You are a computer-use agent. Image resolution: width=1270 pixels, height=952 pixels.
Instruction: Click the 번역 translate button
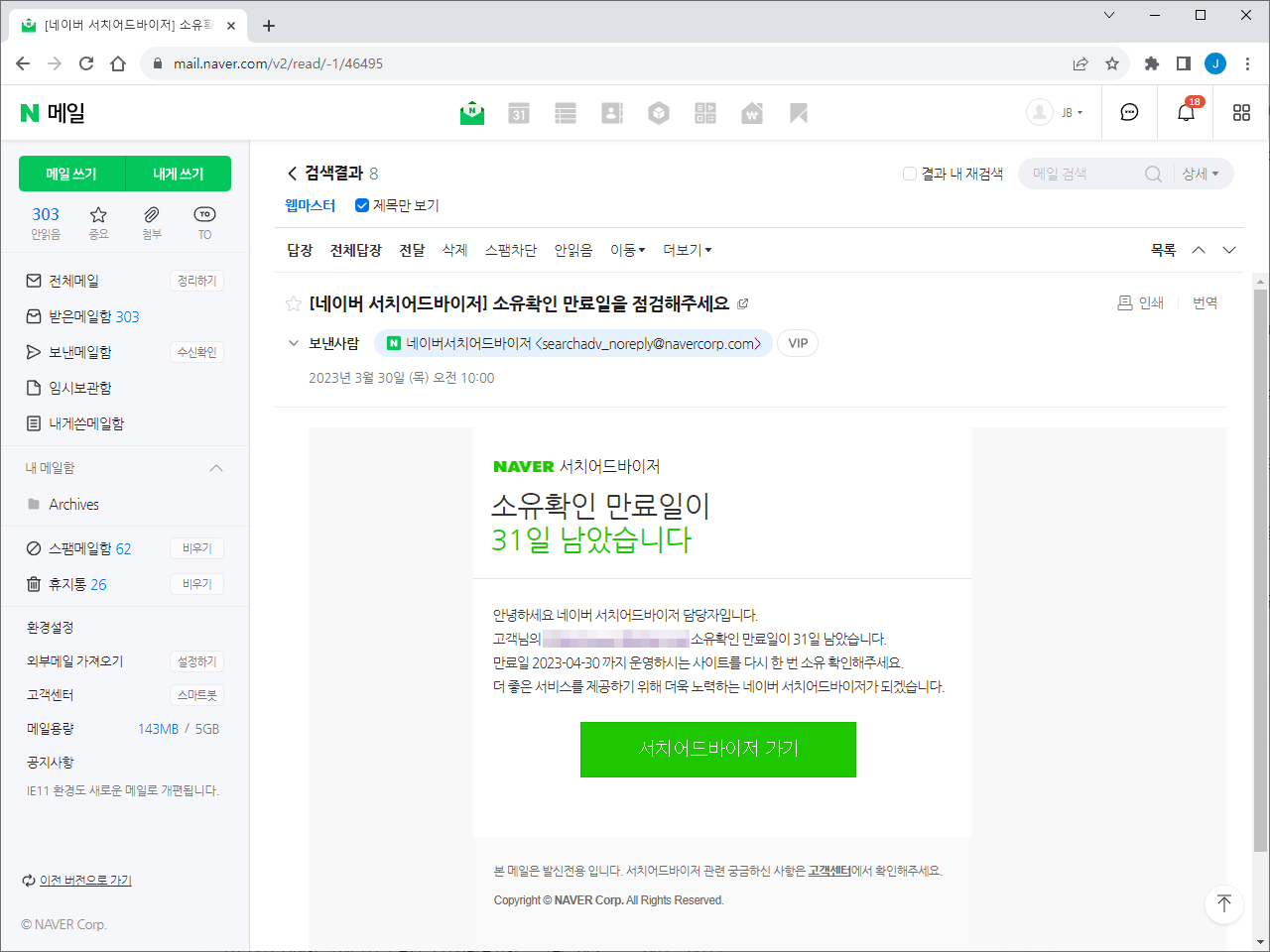point(1205,302)
